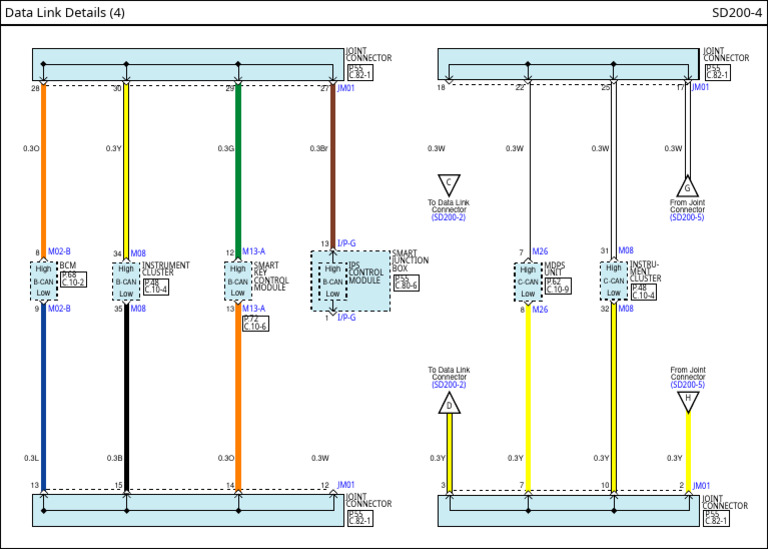Click the 0.3L wire gauge label

click(31, 458)
